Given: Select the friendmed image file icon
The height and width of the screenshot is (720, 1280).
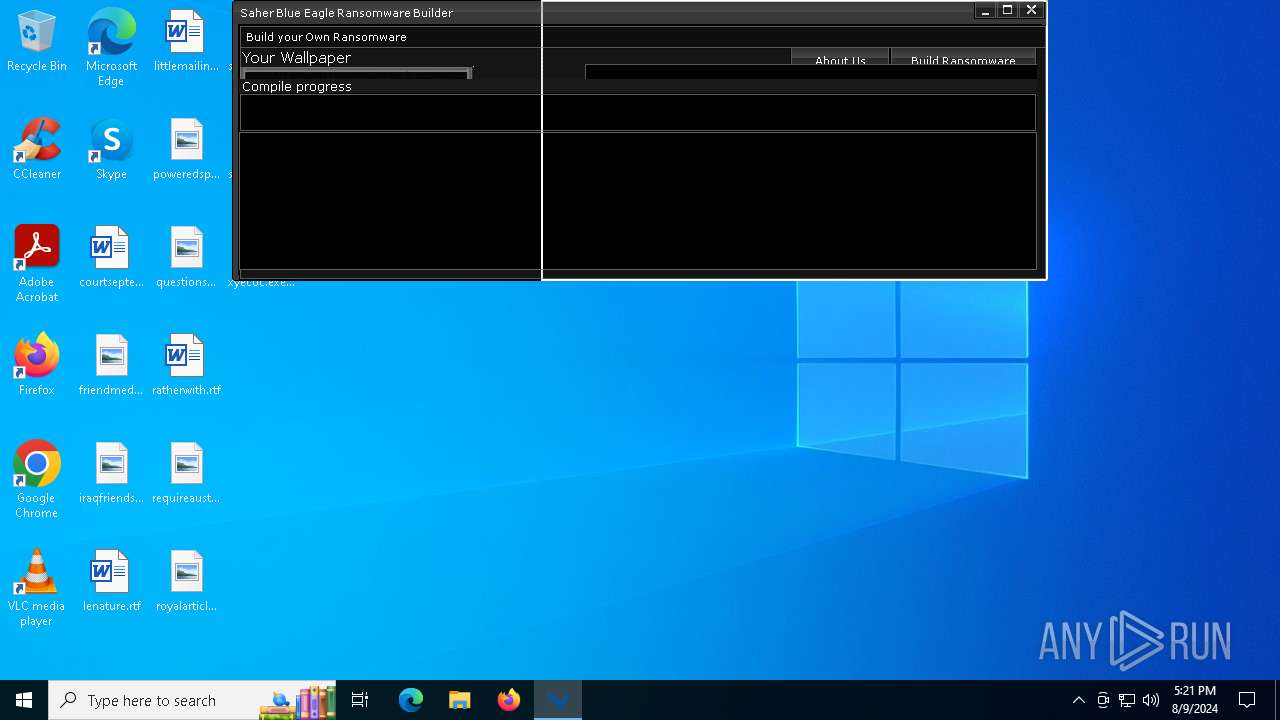Looking at the screenshot, I should tap(111, 365).
